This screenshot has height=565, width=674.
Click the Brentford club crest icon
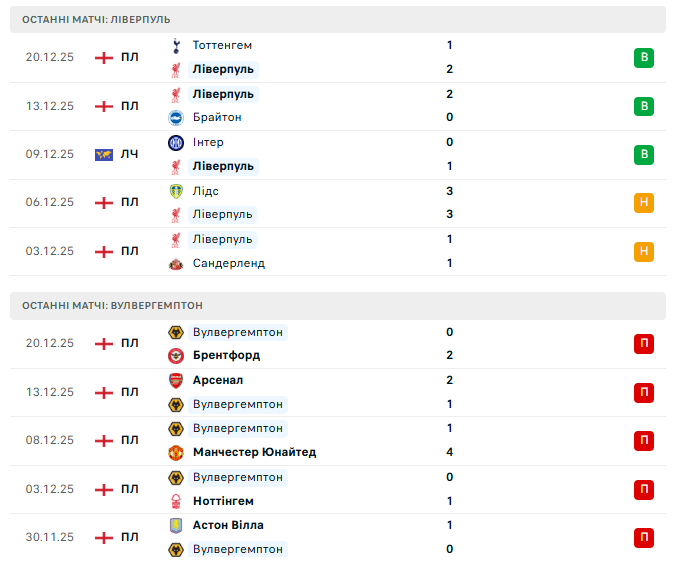pos(175,355)
